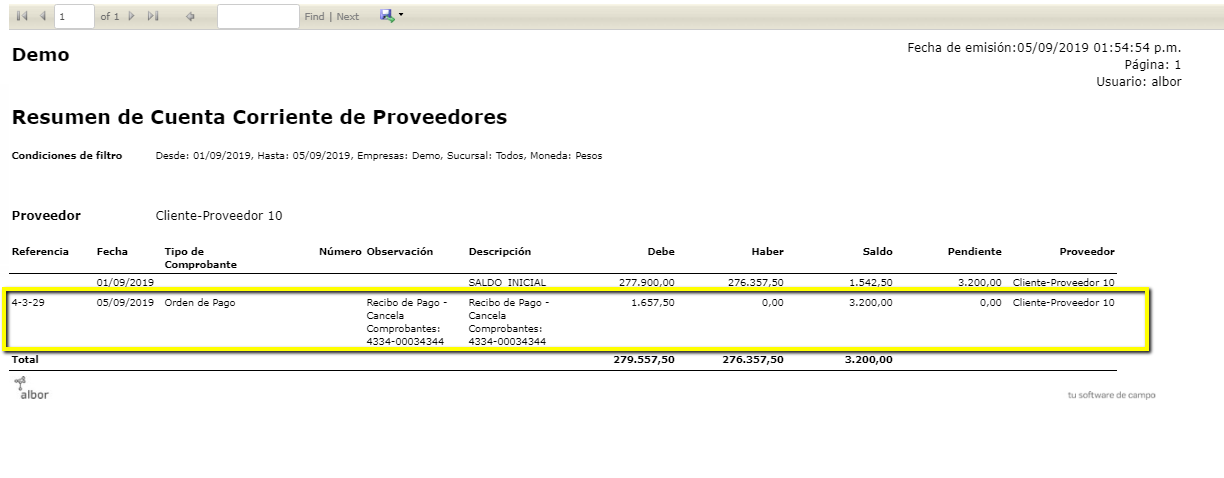
Task: Click the Pendiente column header
Action: coord(974,251)
